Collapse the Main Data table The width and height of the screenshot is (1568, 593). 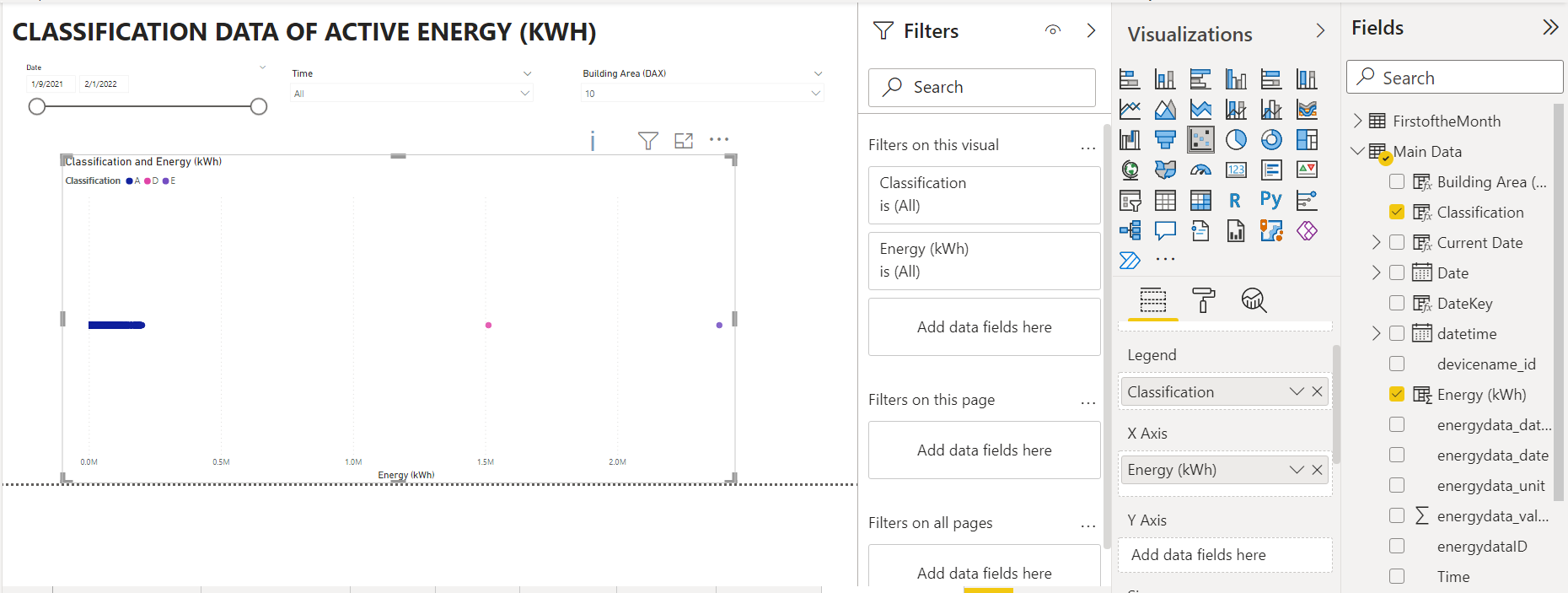(x=1357, y=151)
